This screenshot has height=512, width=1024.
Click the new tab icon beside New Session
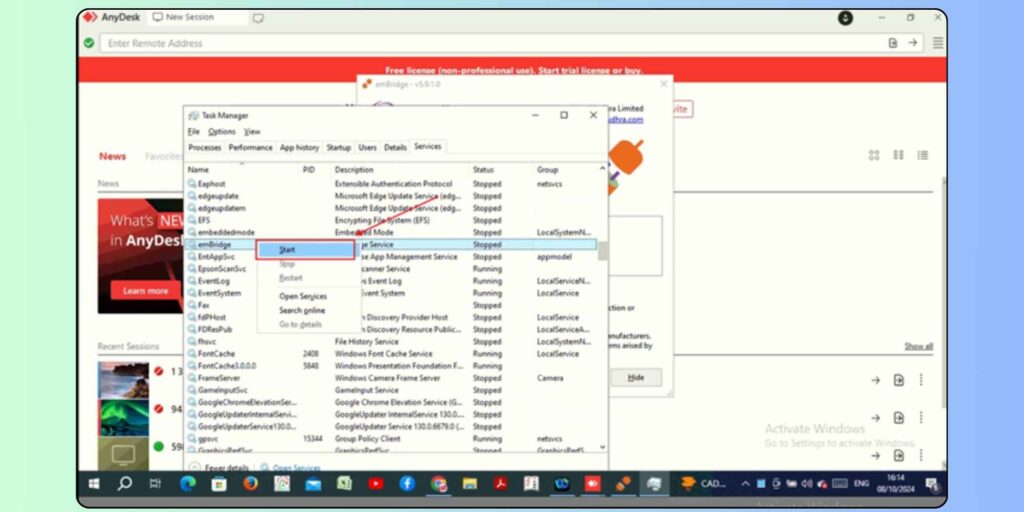258,18
